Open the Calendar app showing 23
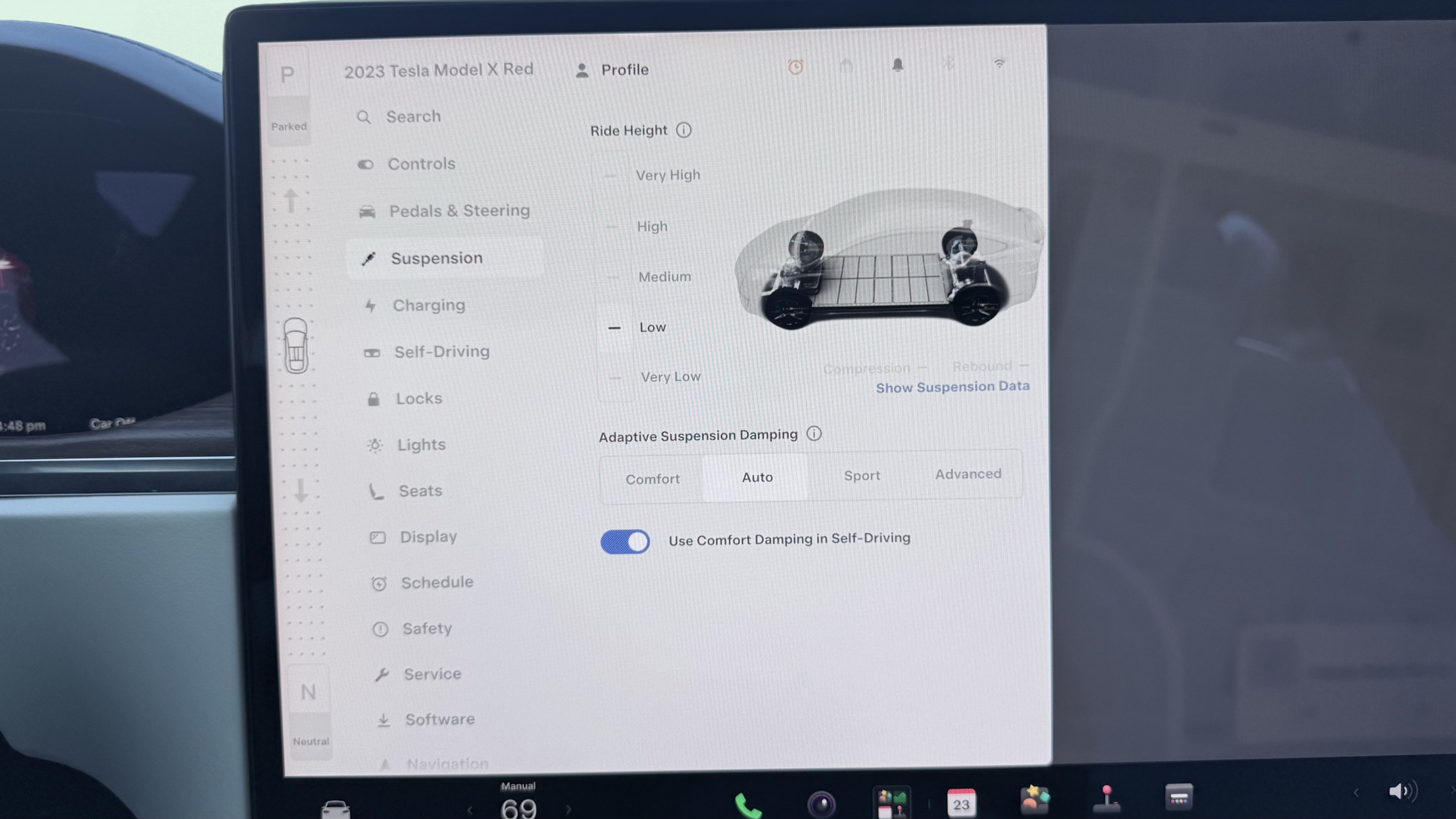 (x=961, y=802)
